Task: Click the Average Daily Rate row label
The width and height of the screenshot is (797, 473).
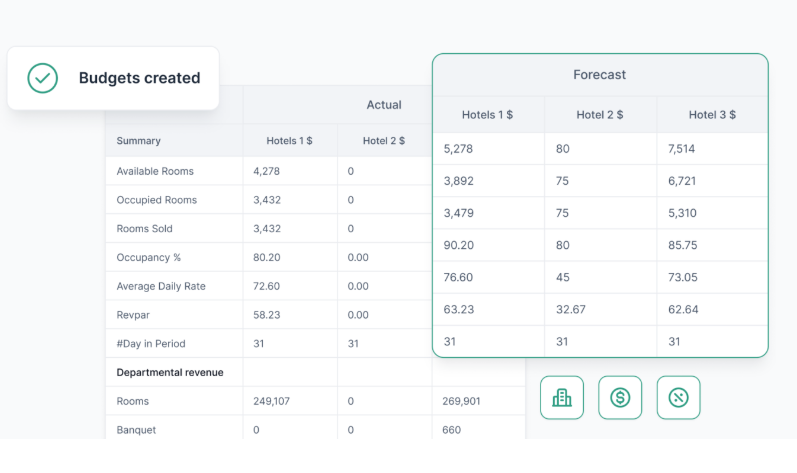Action: tap(161, 286)
